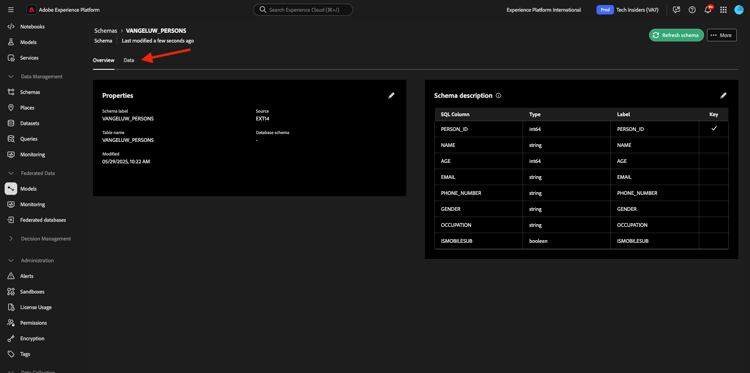Go to Schemas in Data Management
This screenshot has height=373, width=750.
(x=30, y=92)
